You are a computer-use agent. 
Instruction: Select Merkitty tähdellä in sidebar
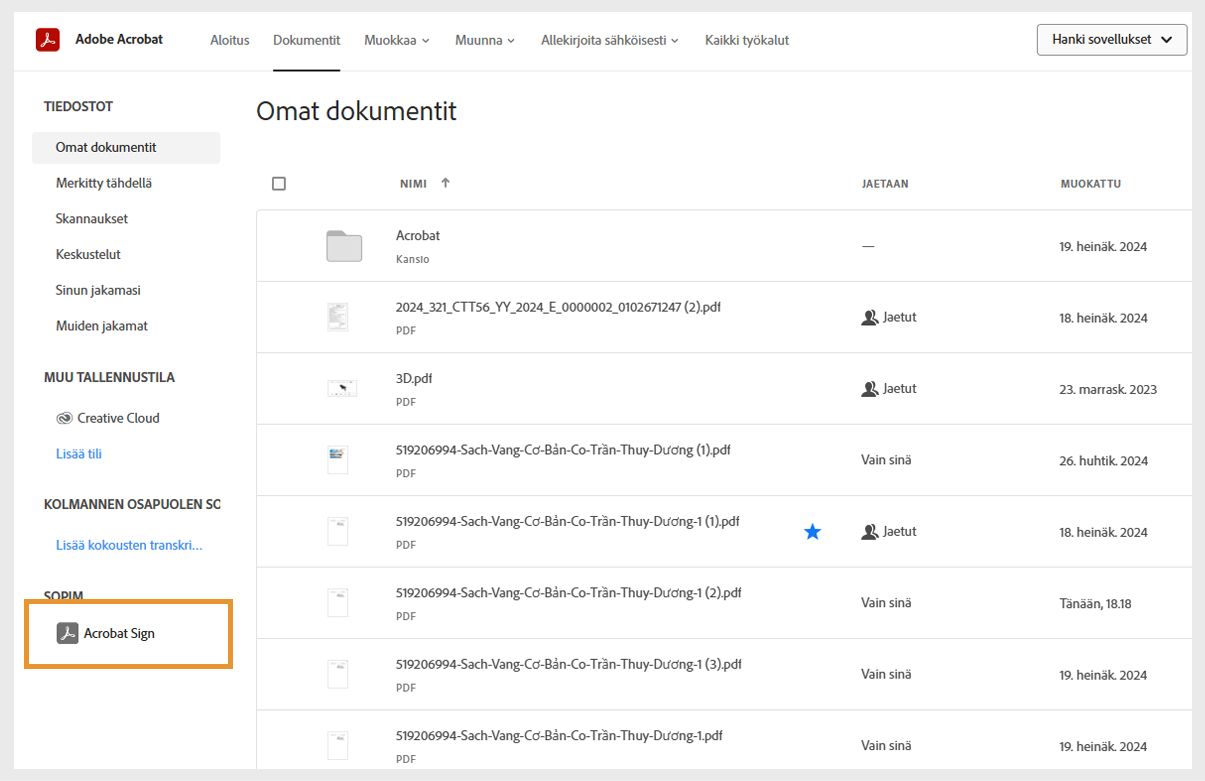point(104,183)
